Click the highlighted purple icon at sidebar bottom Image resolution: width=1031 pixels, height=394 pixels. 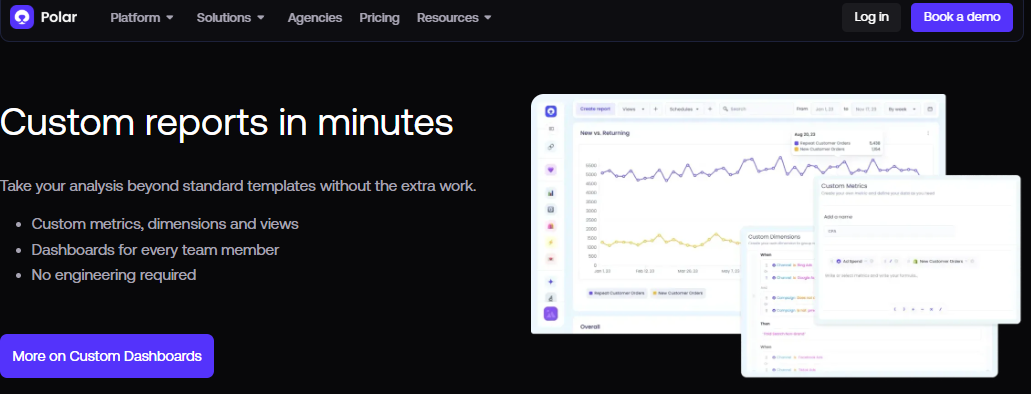551,314
